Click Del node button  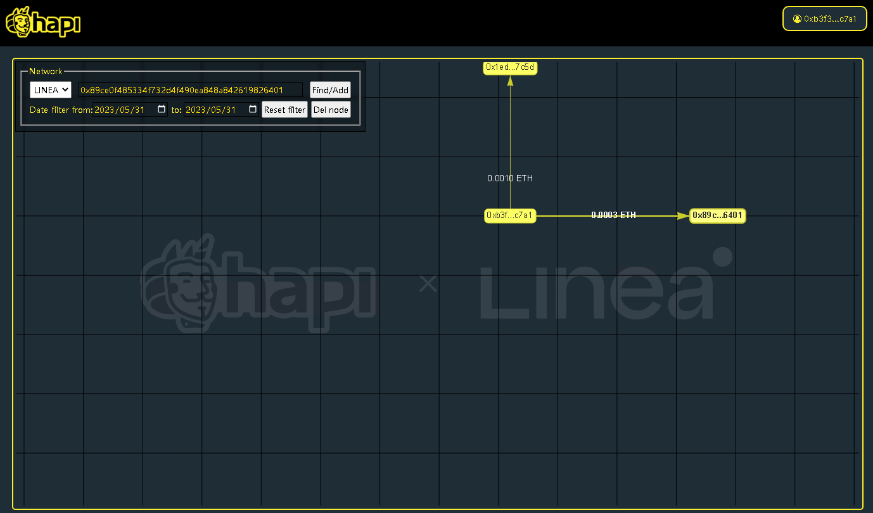point(331,110)
